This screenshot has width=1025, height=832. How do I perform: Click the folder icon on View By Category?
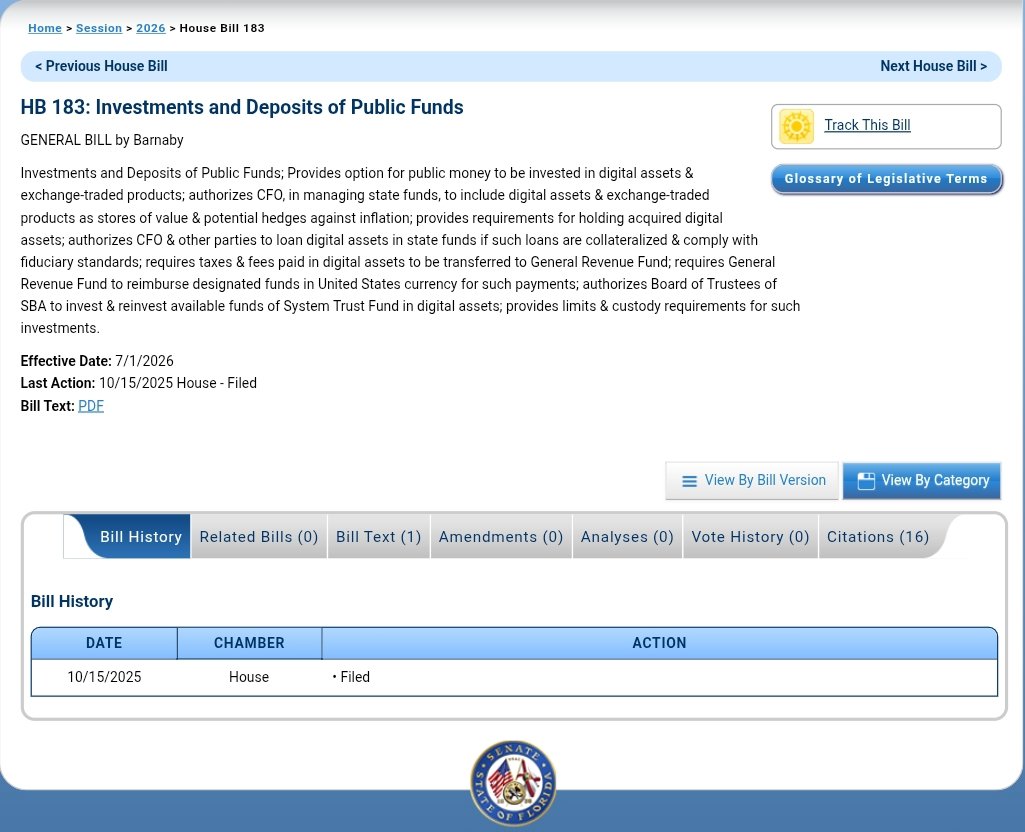tap(865, 481)
